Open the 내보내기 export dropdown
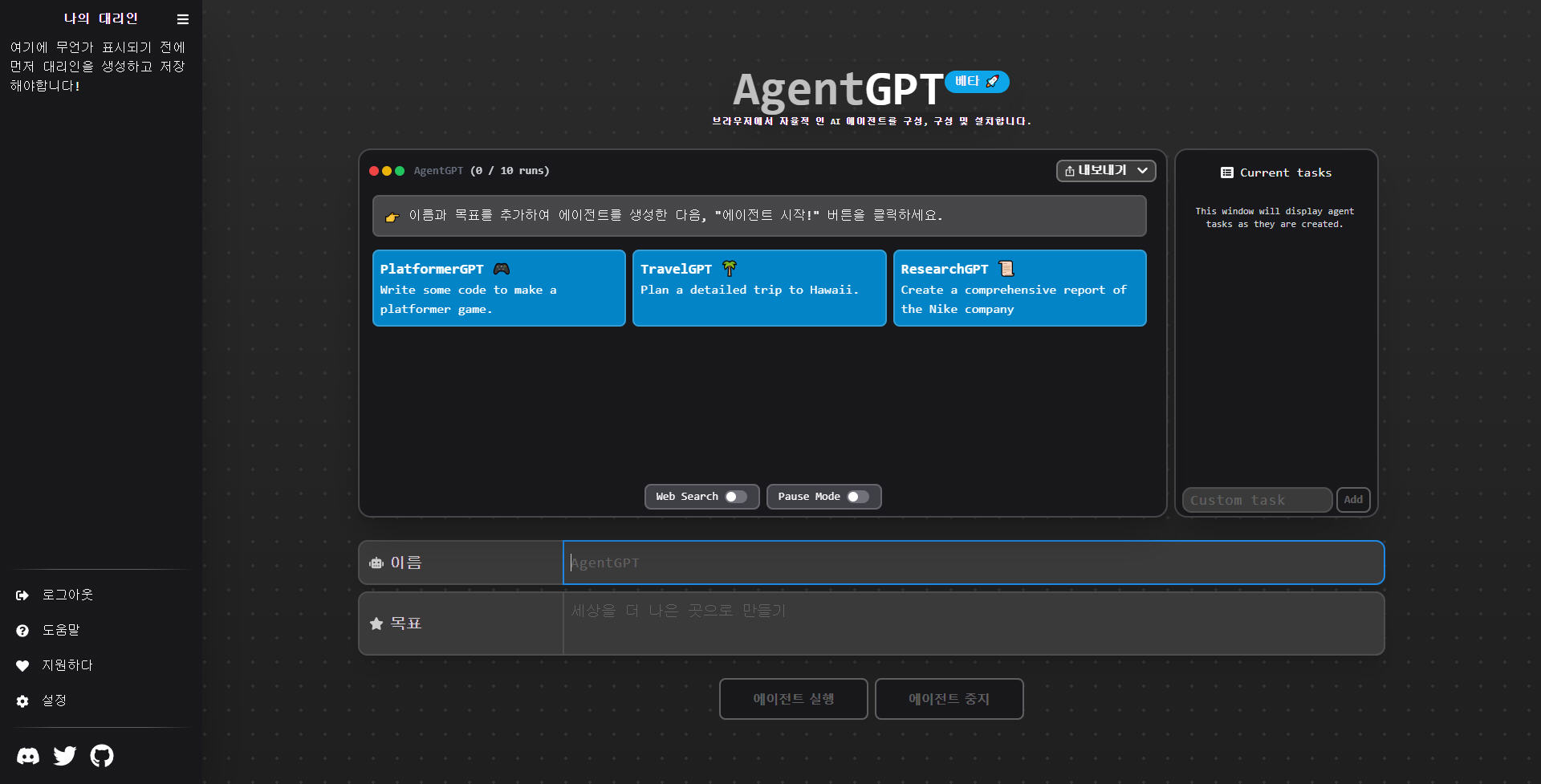Viewport: 1541px width, 784px height. click(x=1106, y=171)
